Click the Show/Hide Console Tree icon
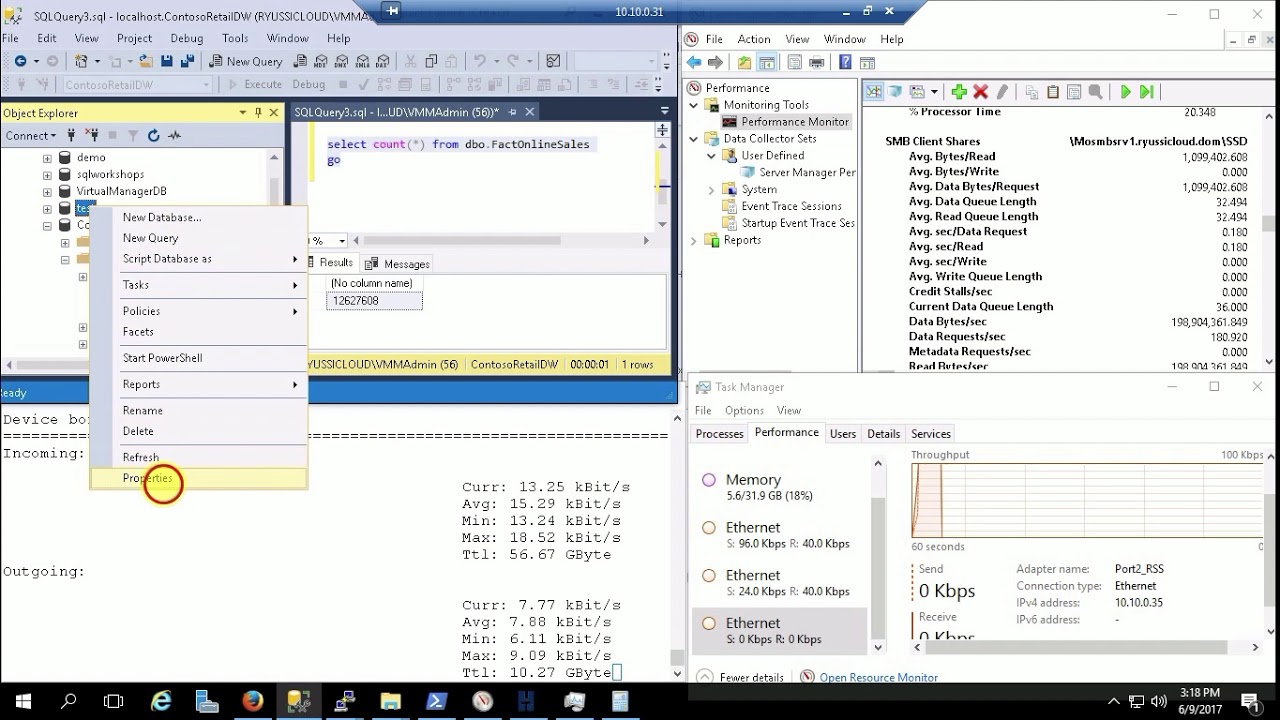 (x=766, y=62)
